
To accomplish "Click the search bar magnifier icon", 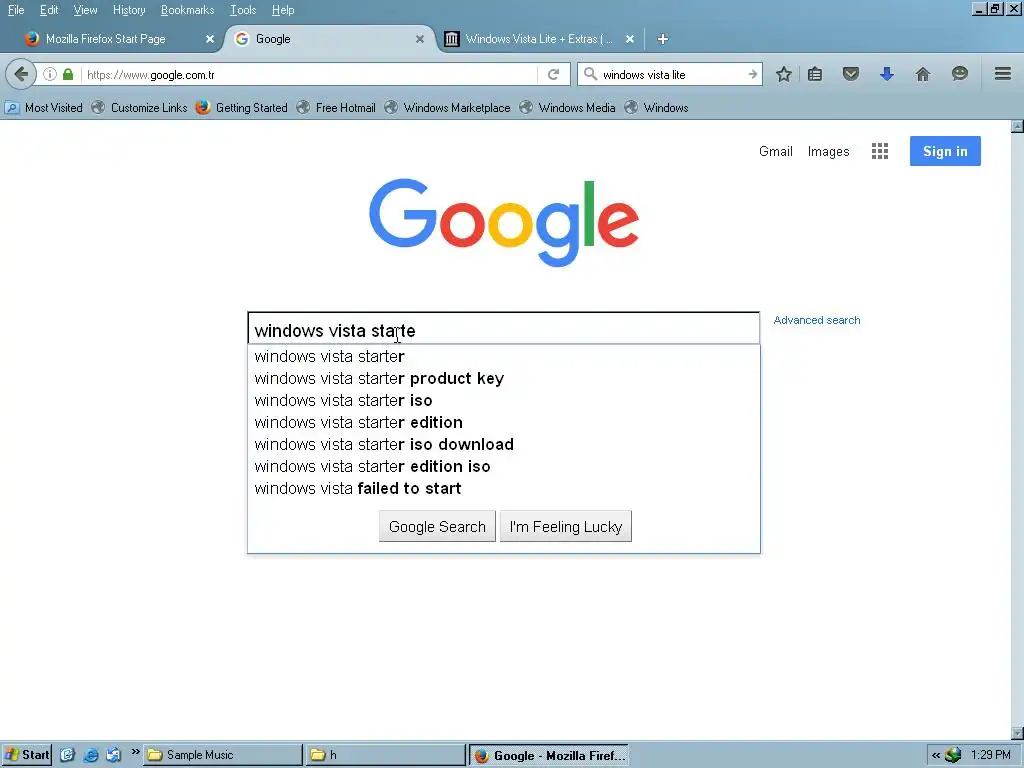I will click(590, 74).
